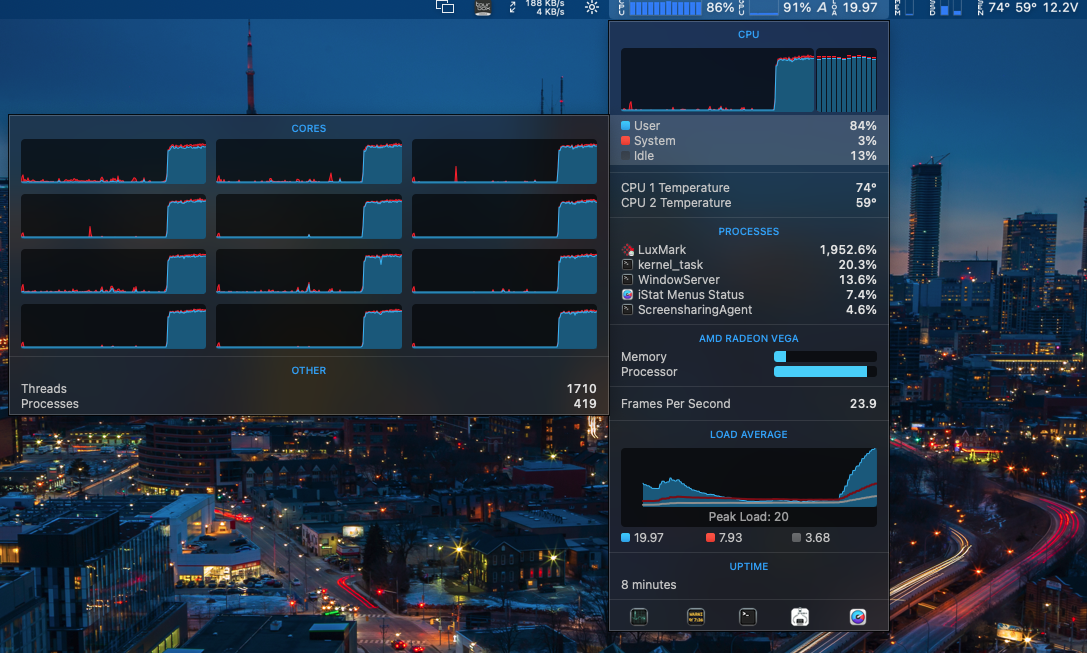The width and height of the screenshot is (1087, 653).
Task: Click the LOAD AVERAGE section header
Action: click(749, 435)
